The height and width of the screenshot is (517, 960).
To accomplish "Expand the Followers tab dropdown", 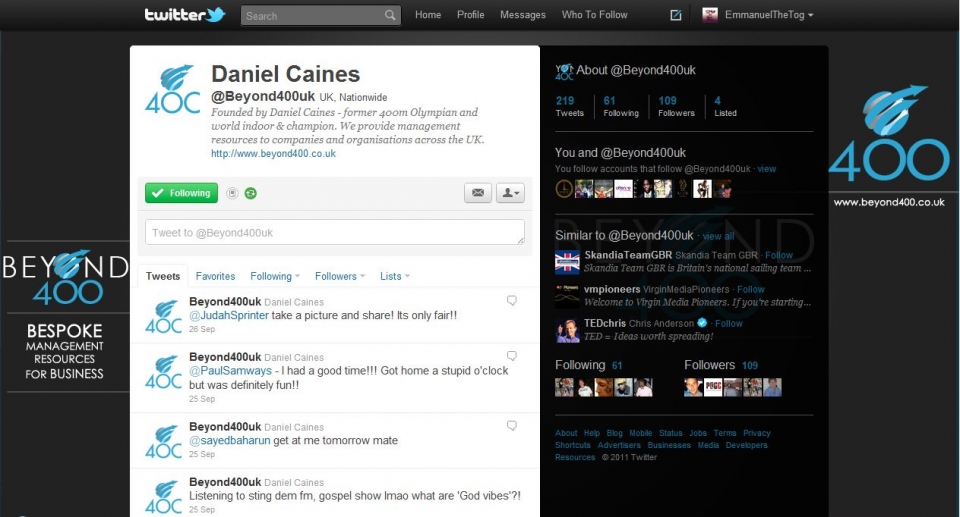I will tap(340, 276).
